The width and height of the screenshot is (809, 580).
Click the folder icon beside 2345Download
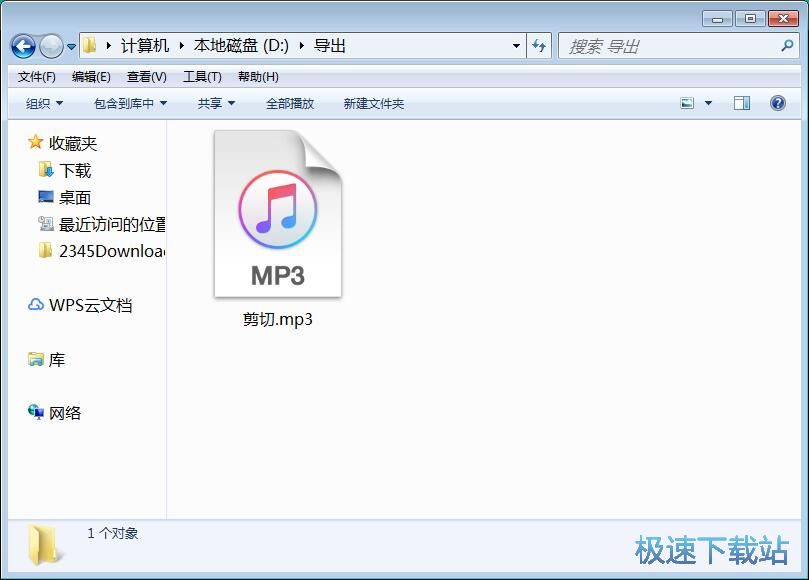46,250
